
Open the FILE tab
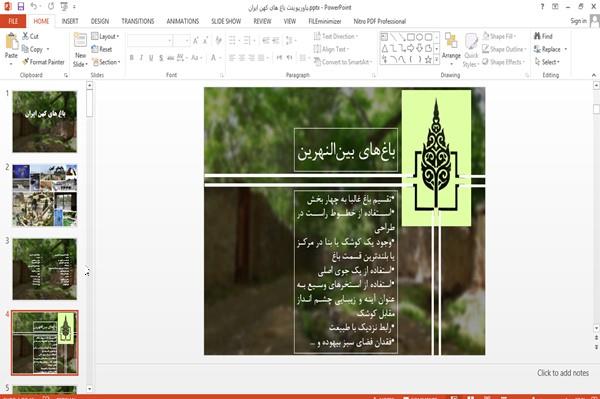point(13,21)
